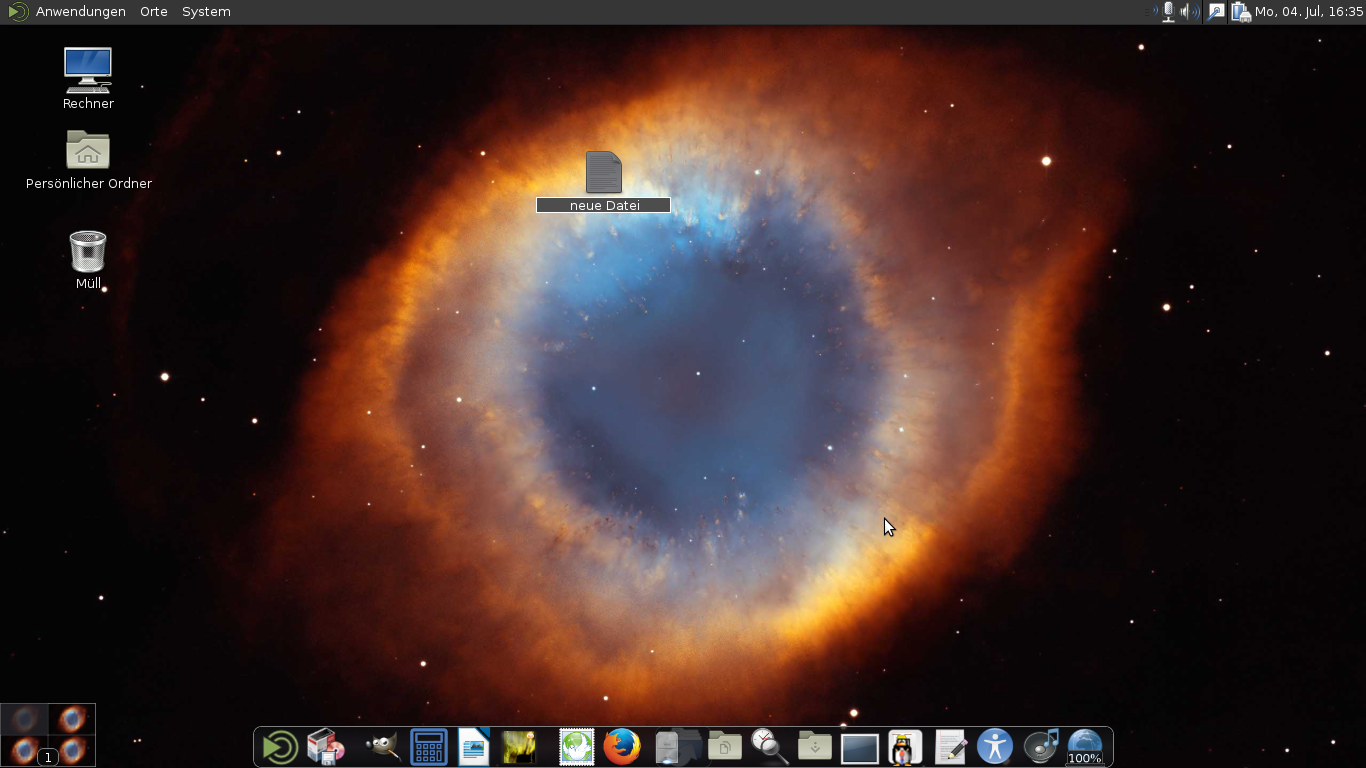
Task: Open accessibility settings icon in dock
Action: coord(995,747)
